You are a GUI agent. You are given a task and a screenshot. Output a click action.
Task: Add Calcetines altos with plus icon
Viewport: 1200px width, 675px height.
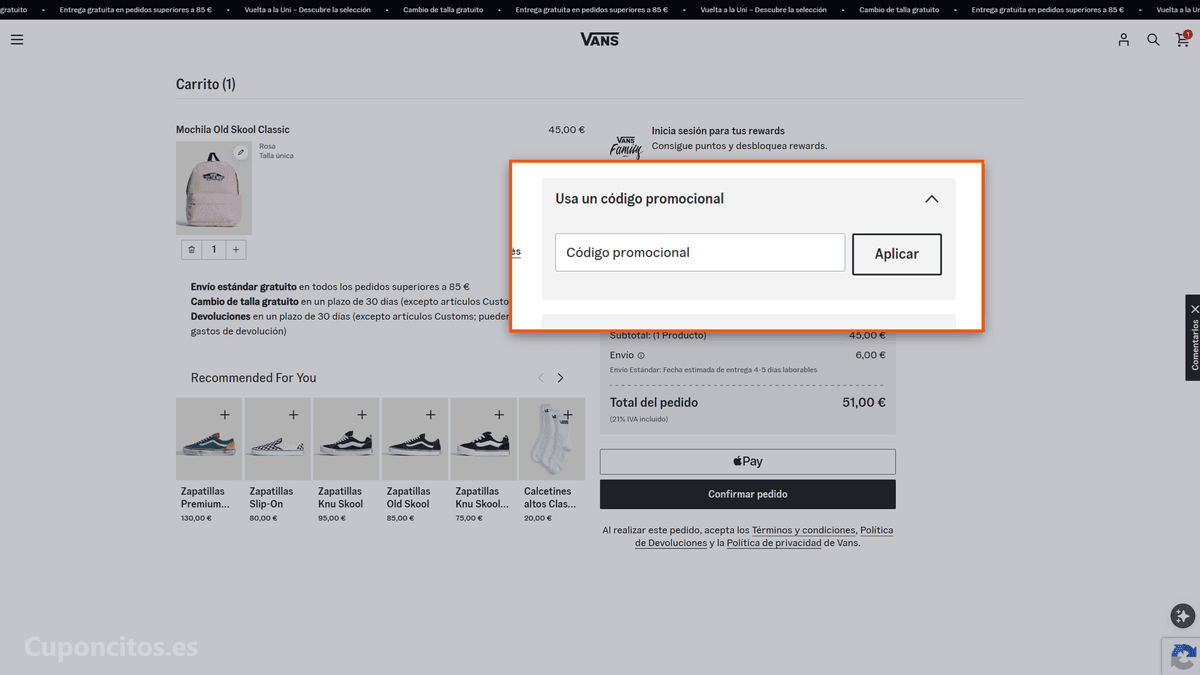[568, 415]
